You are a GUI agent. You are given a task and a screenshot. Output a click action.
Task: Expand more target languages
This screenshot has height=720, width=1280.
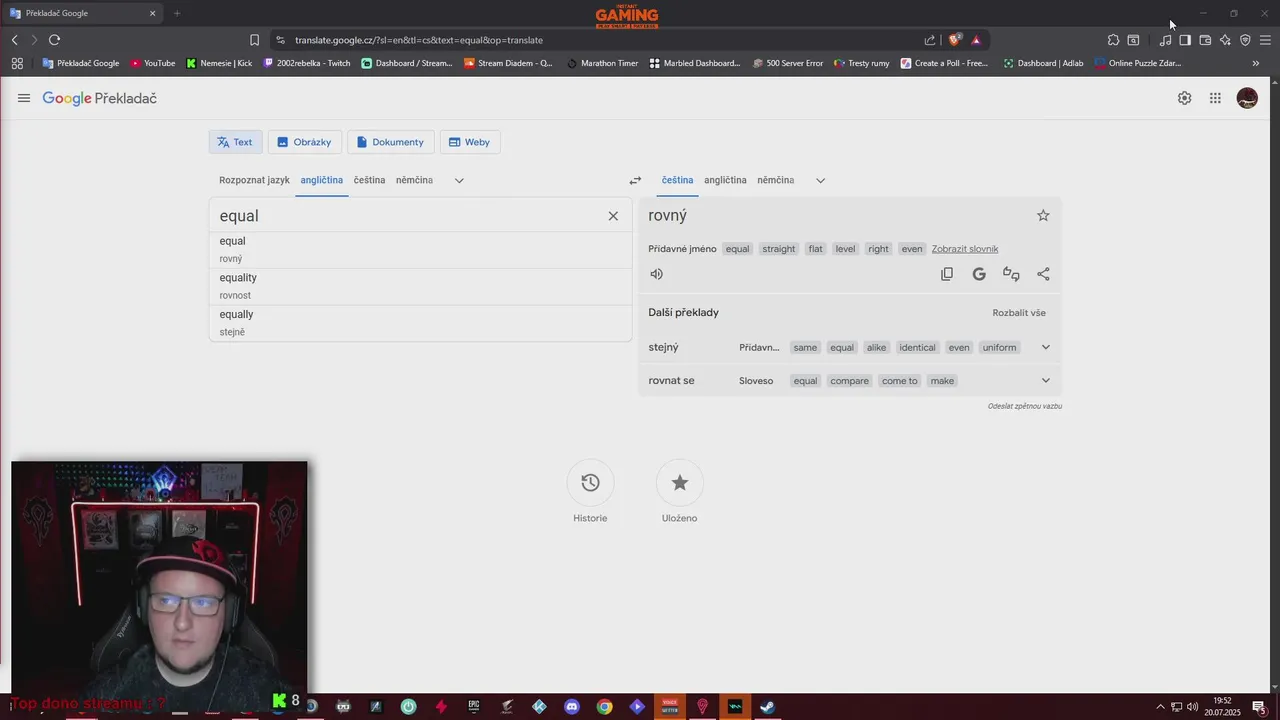pyautogui.click(x=820, y=181)
